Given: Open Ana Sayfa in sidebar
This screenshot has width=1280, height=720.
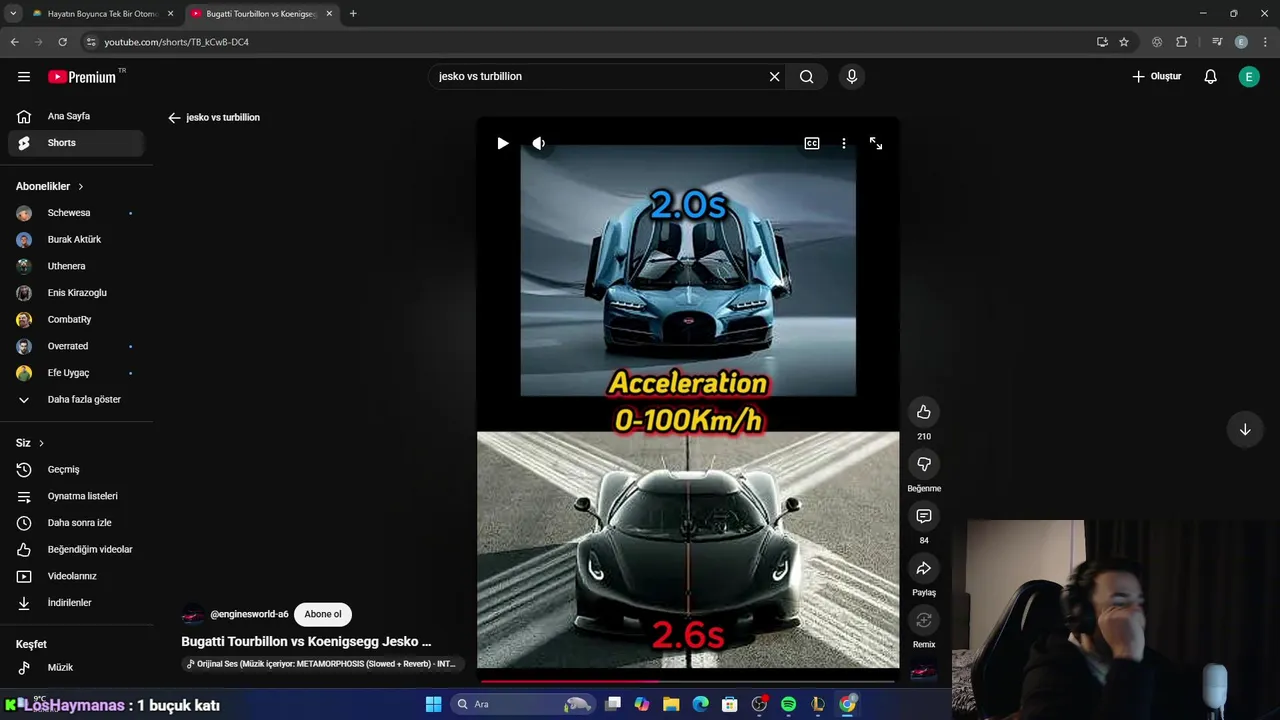Looking at the screenshot, I should click(x=77, y=116).
